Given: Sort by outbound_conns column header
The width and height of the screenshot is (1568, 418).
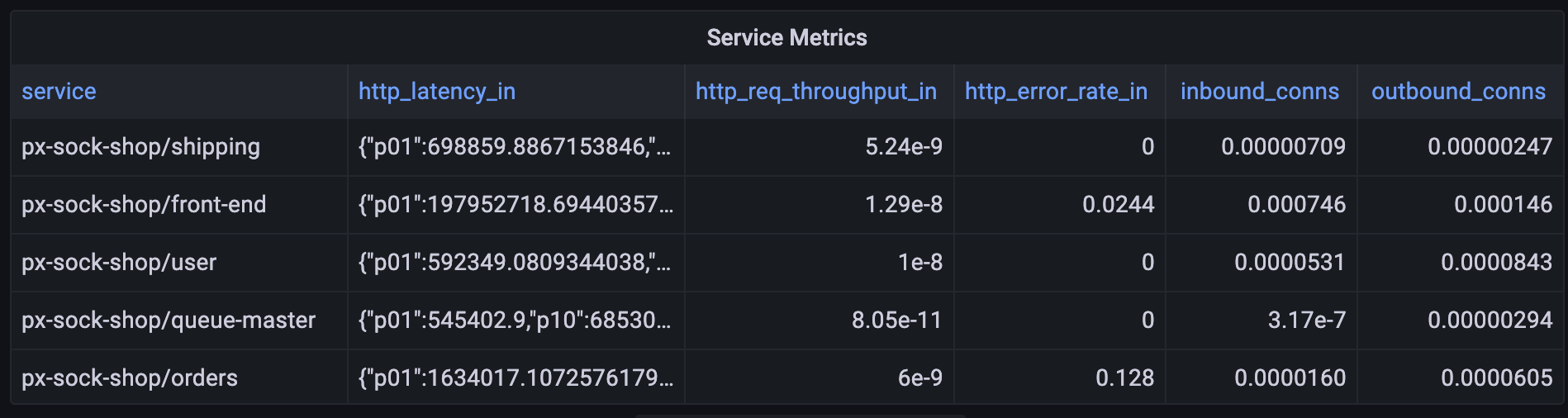Looking at the screenshot, I should (x=1458, y=92).
